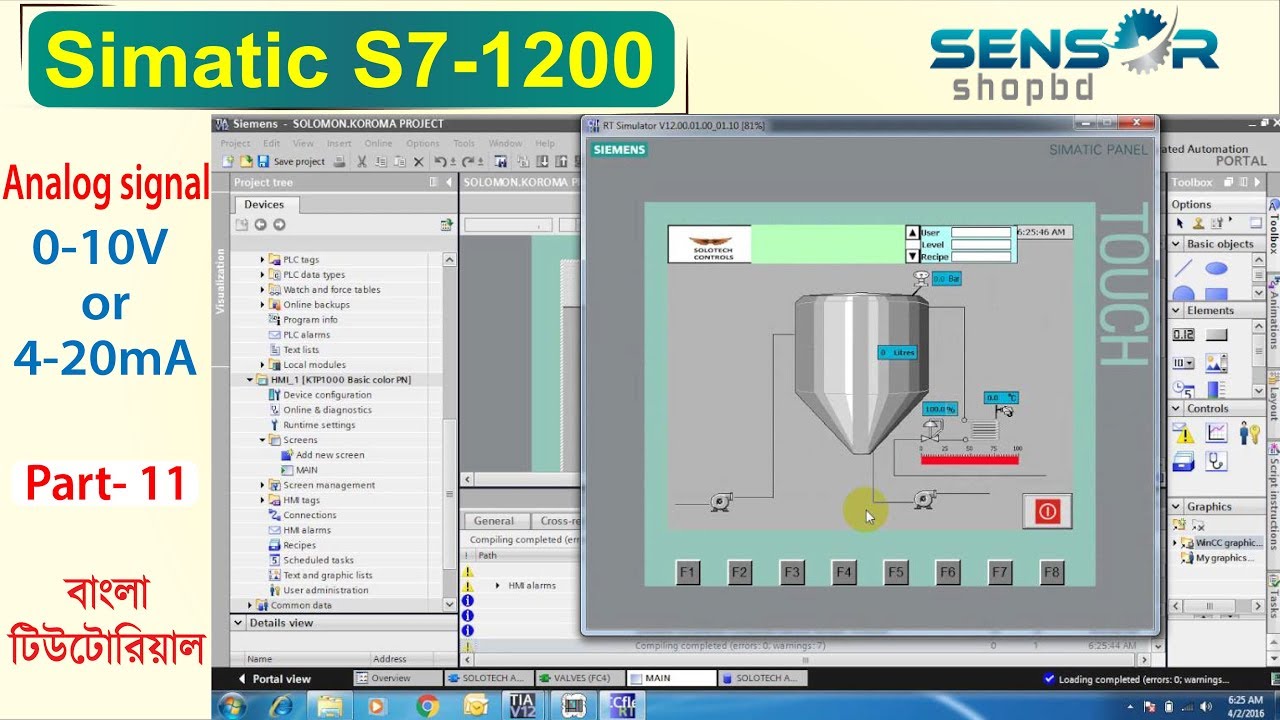Viewport: 1280px width, 720px height.
Task: Collapse the Basic objects section in the Toolbox
Action: (x=1176, y=244)
